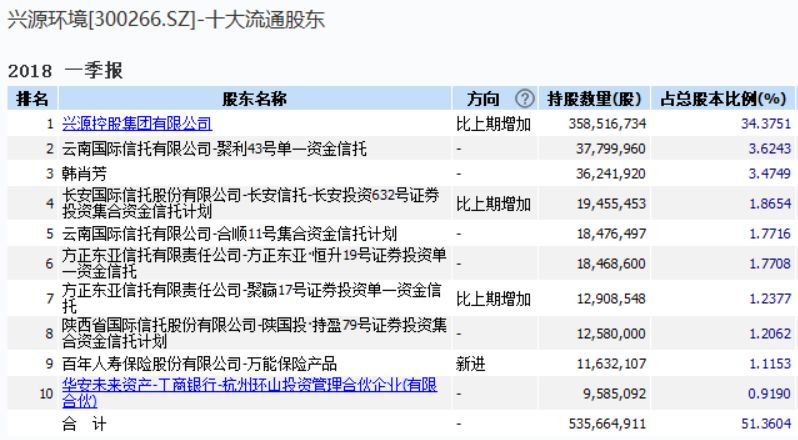This screenshot has height=440, width=798.
Task: Click share count 9,585,092
Action: (614, 393)
